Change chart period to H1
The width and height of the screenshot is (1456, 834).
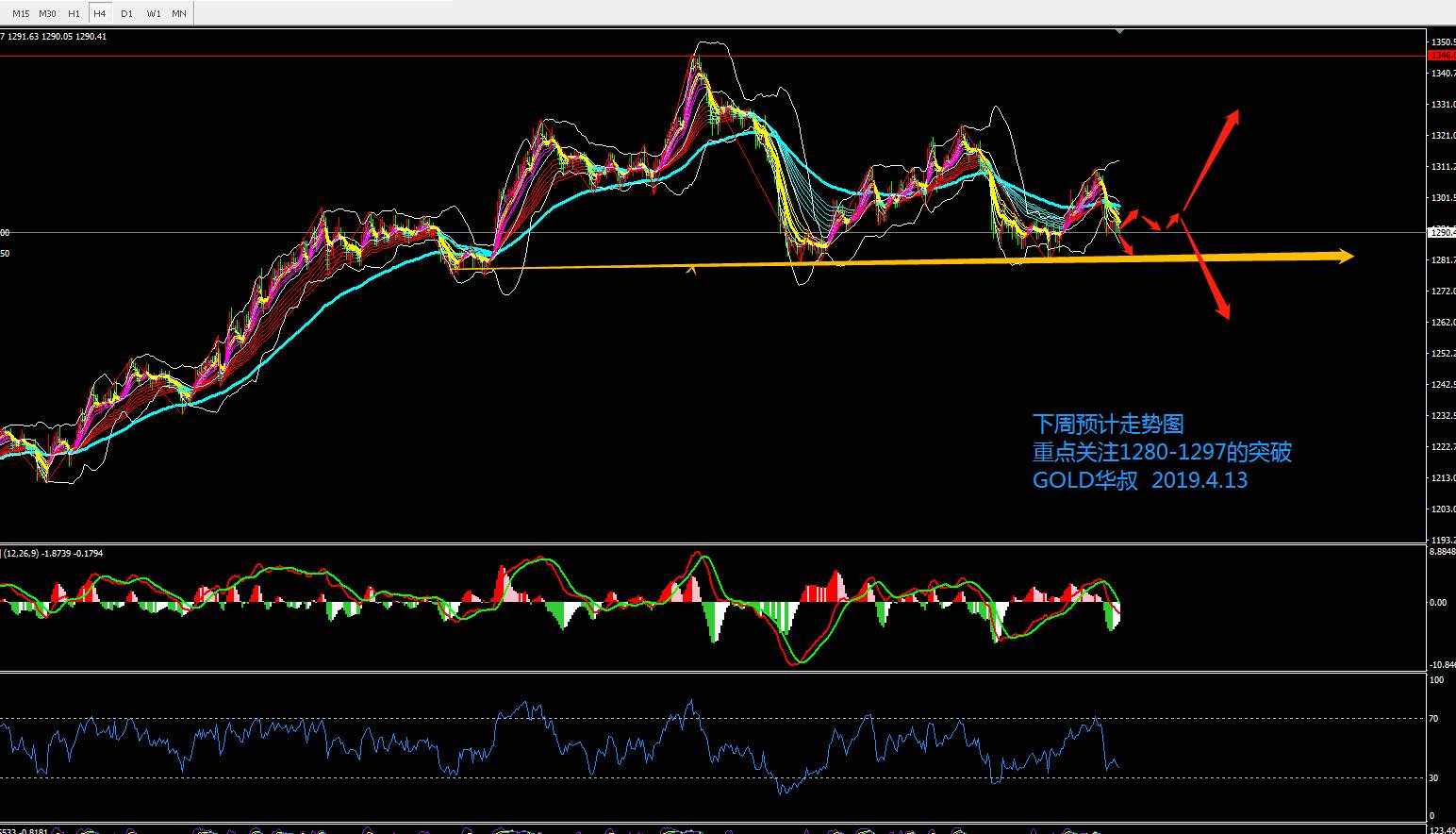[74, 14]
